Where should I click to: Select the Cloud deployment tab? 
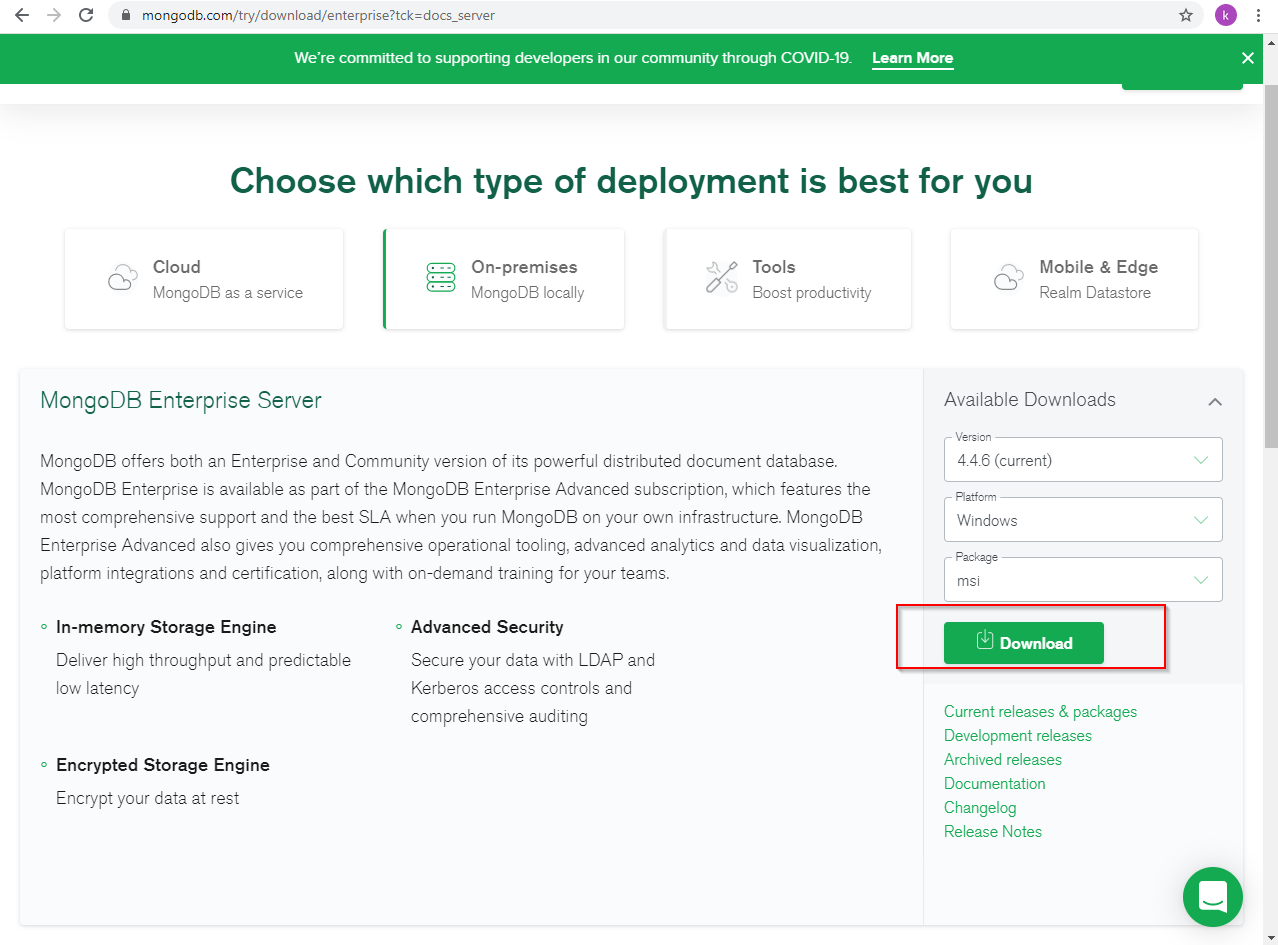click(204, 279)
